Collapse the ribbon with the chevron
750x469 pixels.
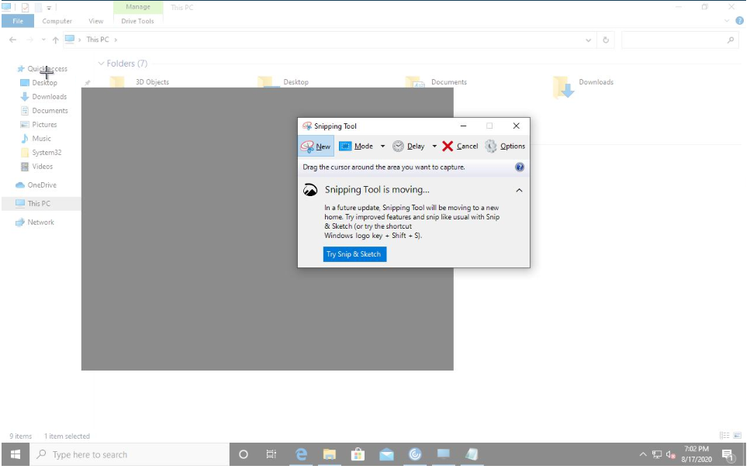pos(727,21)
